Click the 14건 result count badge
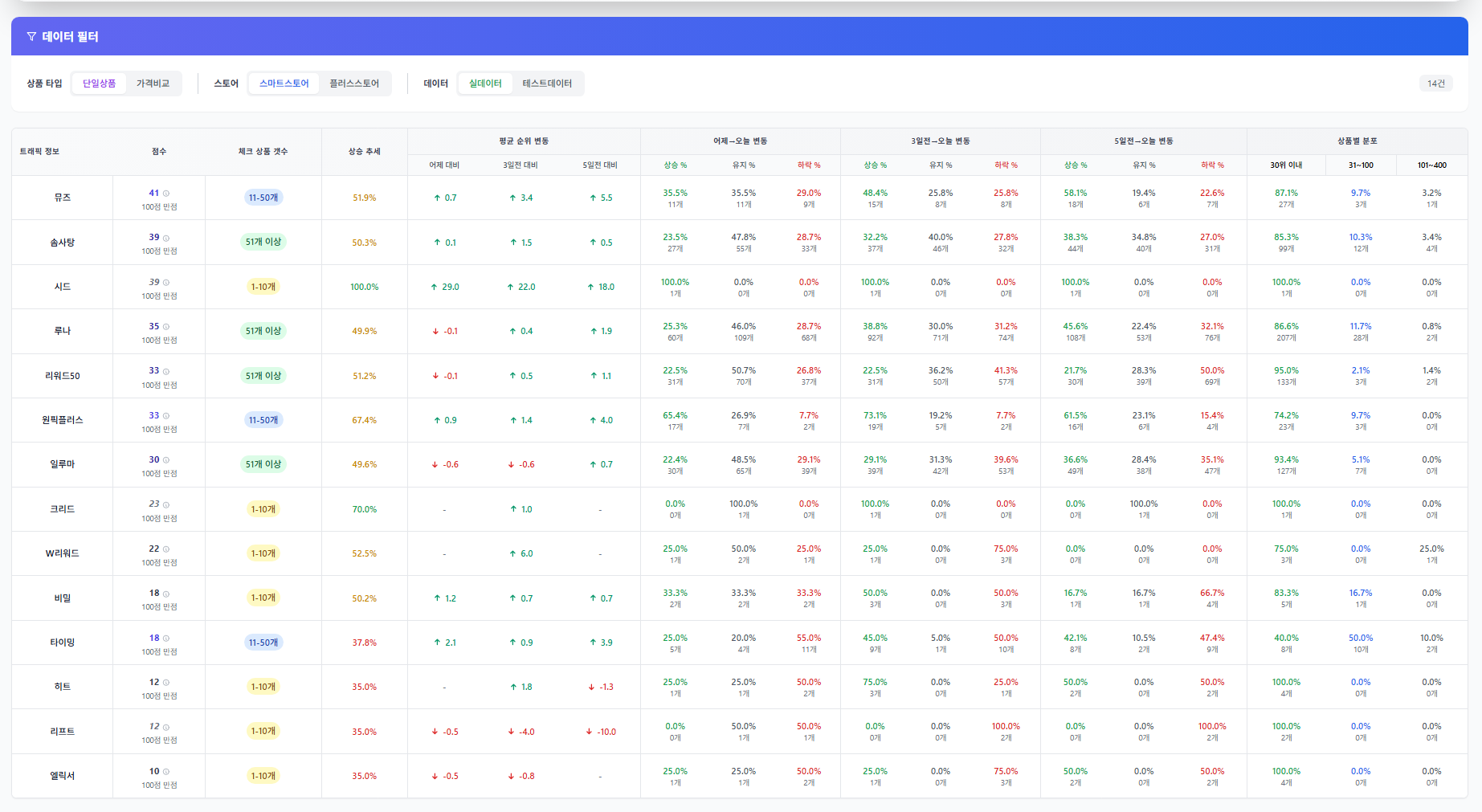This screenshot has width=1482, height=812. point(1436,84)
